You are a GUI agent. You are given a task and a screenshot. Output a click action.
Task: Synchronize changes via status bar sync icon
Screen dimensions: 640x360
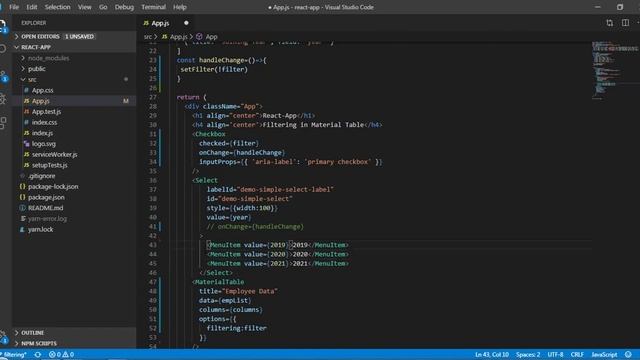38,354
